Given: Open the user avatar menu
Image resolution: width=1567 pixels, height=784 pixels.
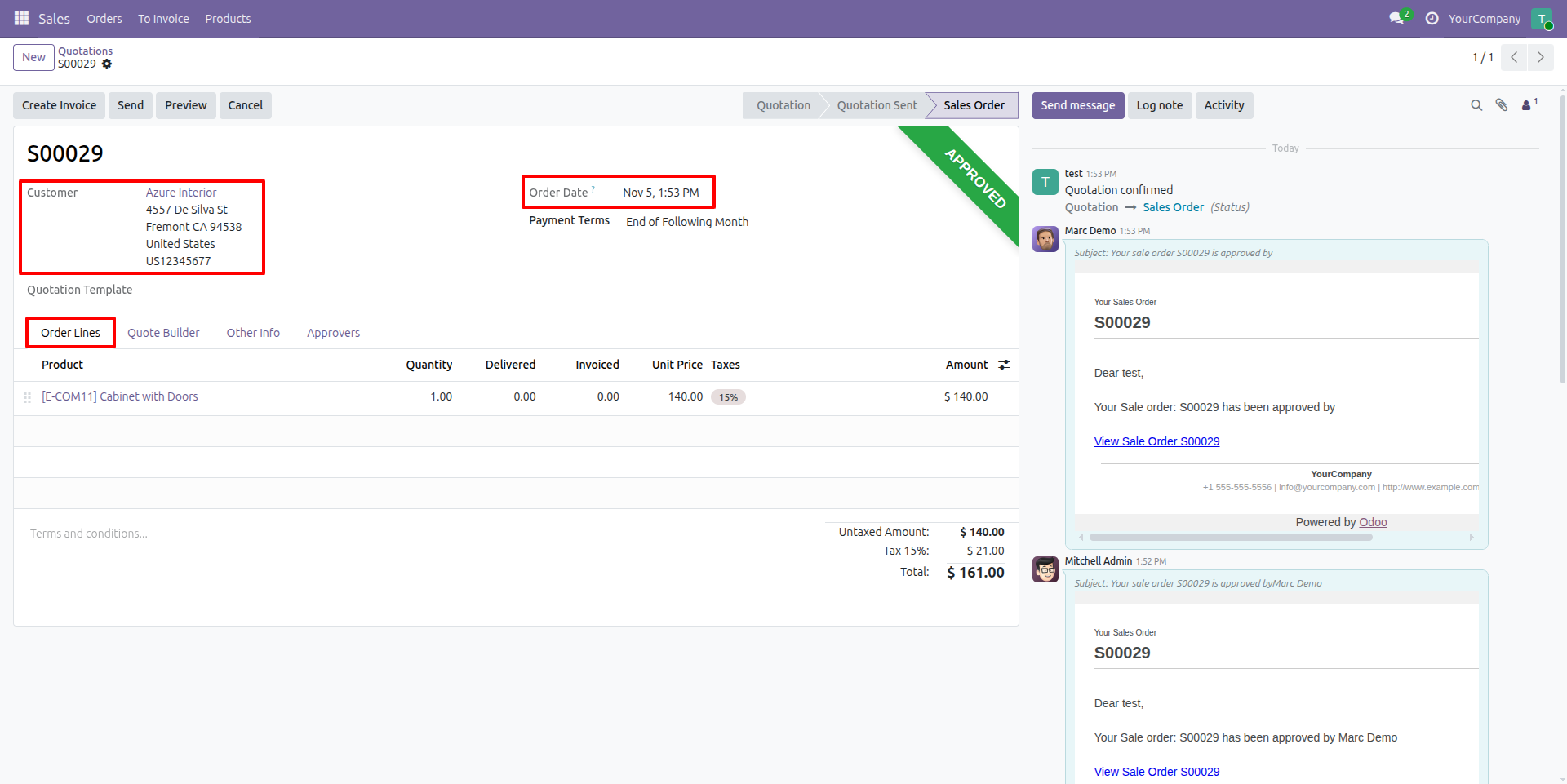Looking at the screenshot, I should (1542, 18).
